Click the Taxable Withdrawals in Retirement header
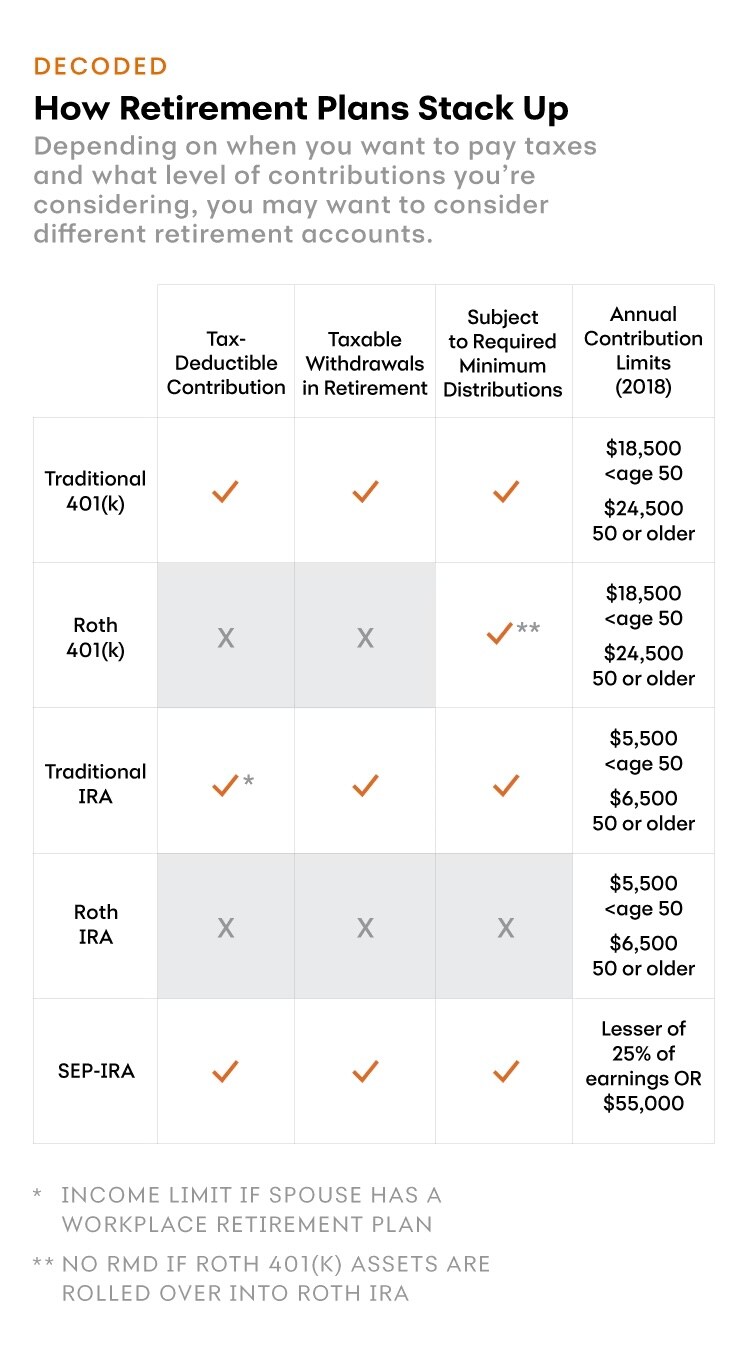 tap(365, 364)
